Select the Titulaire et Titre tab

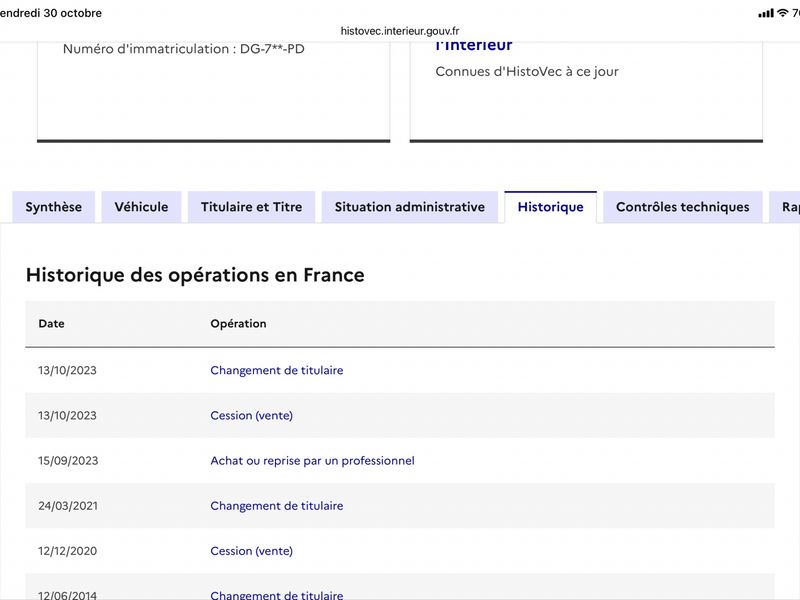click(x=252, y=207)
